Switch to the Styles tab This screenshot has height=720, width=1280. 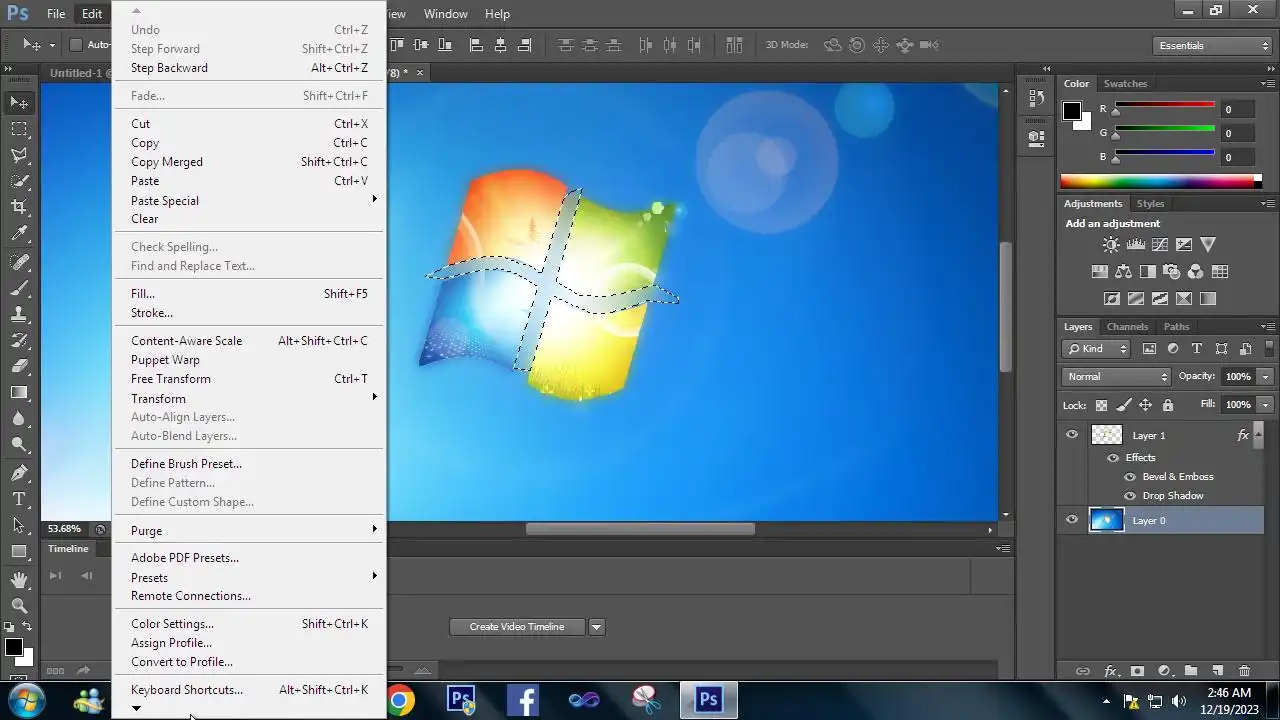(x=1150, y=204)
